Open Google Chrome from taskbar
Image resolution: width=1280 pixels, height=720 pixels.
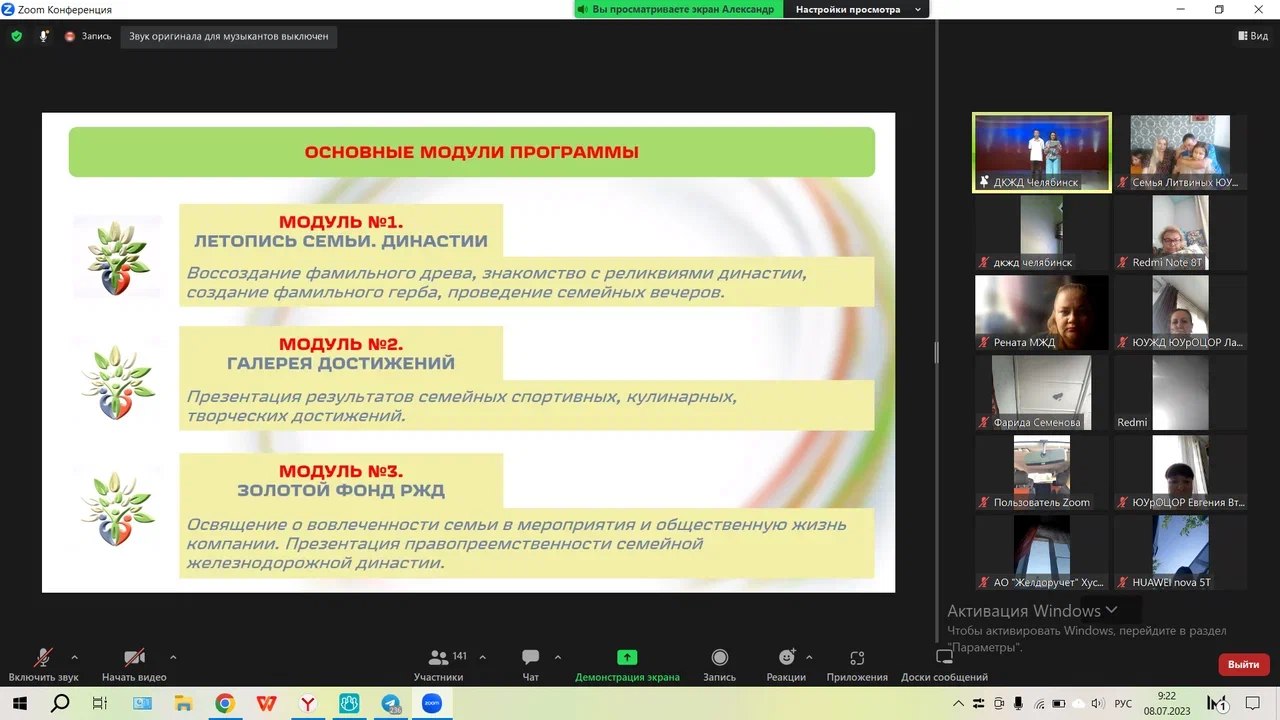[x=225, y=703]
